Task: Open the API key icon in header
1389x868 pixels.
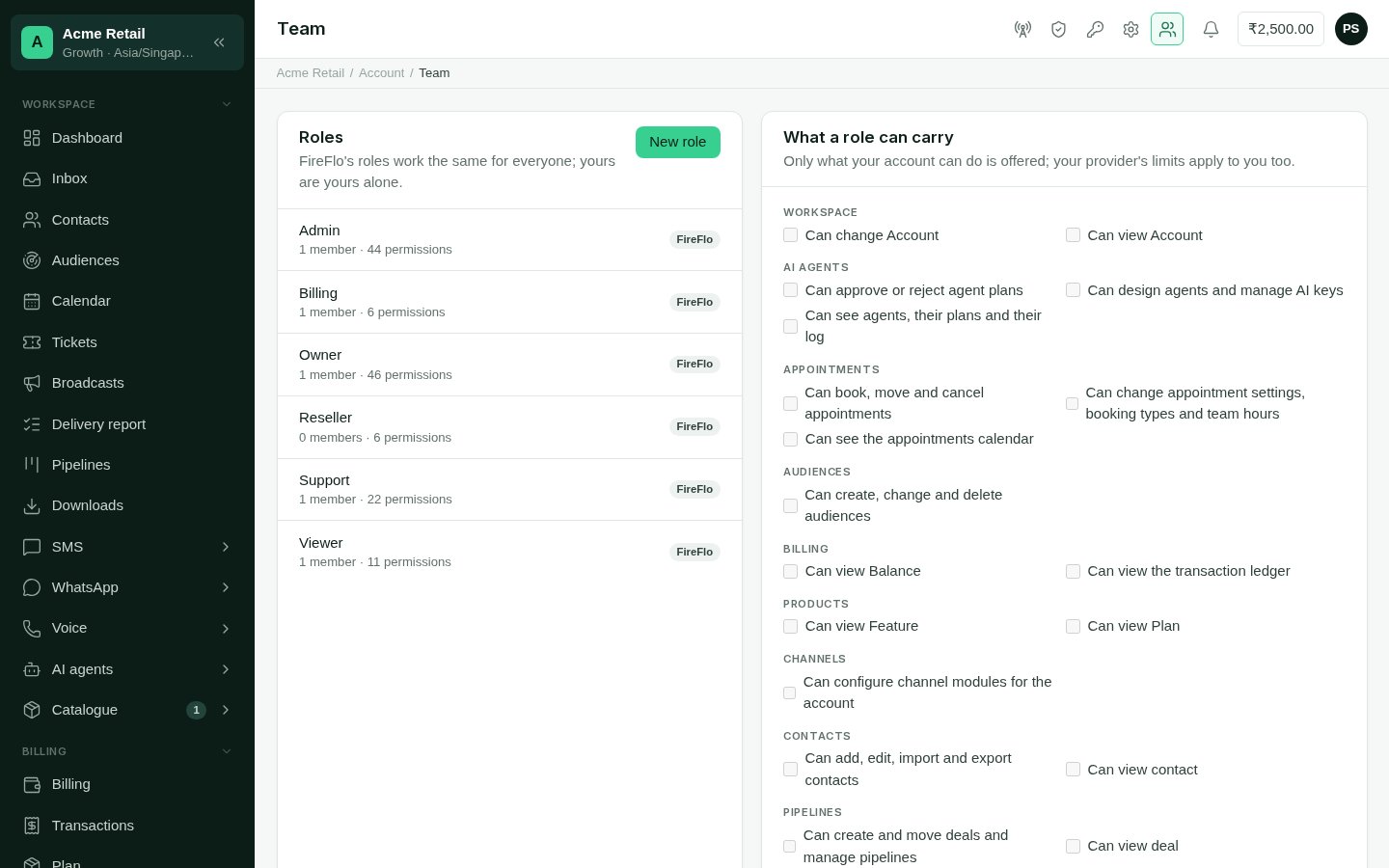Action: click(1095, 29)
